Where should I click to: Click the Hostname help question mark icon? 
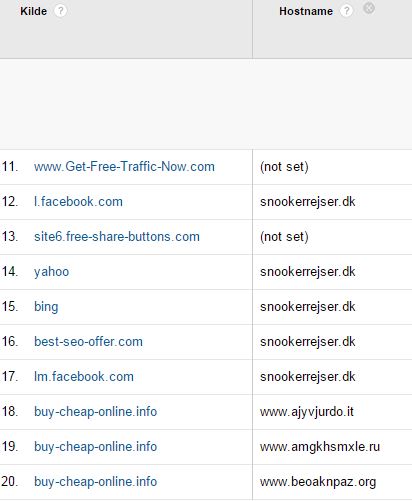click(x=346, y=11)
